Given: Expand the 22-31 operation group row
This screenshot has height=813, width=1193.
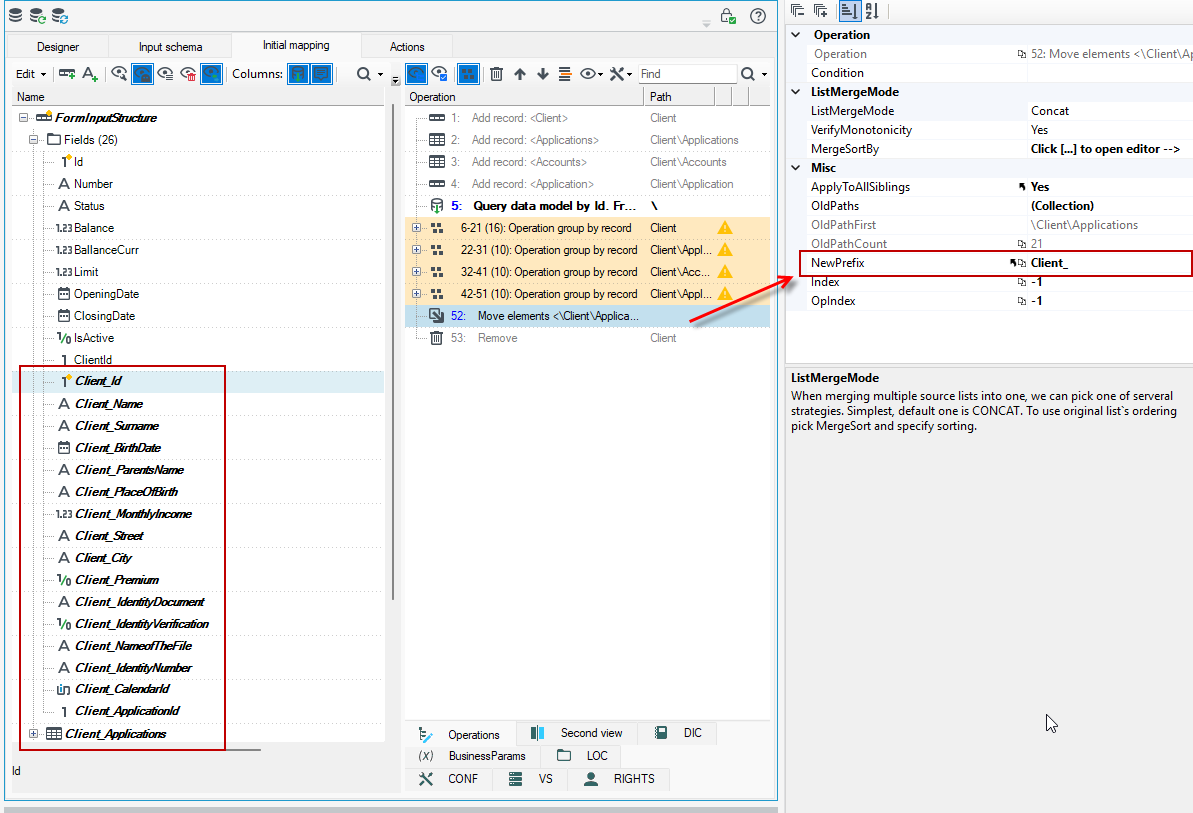Looking at the screenshot, I should pos(416,249).
